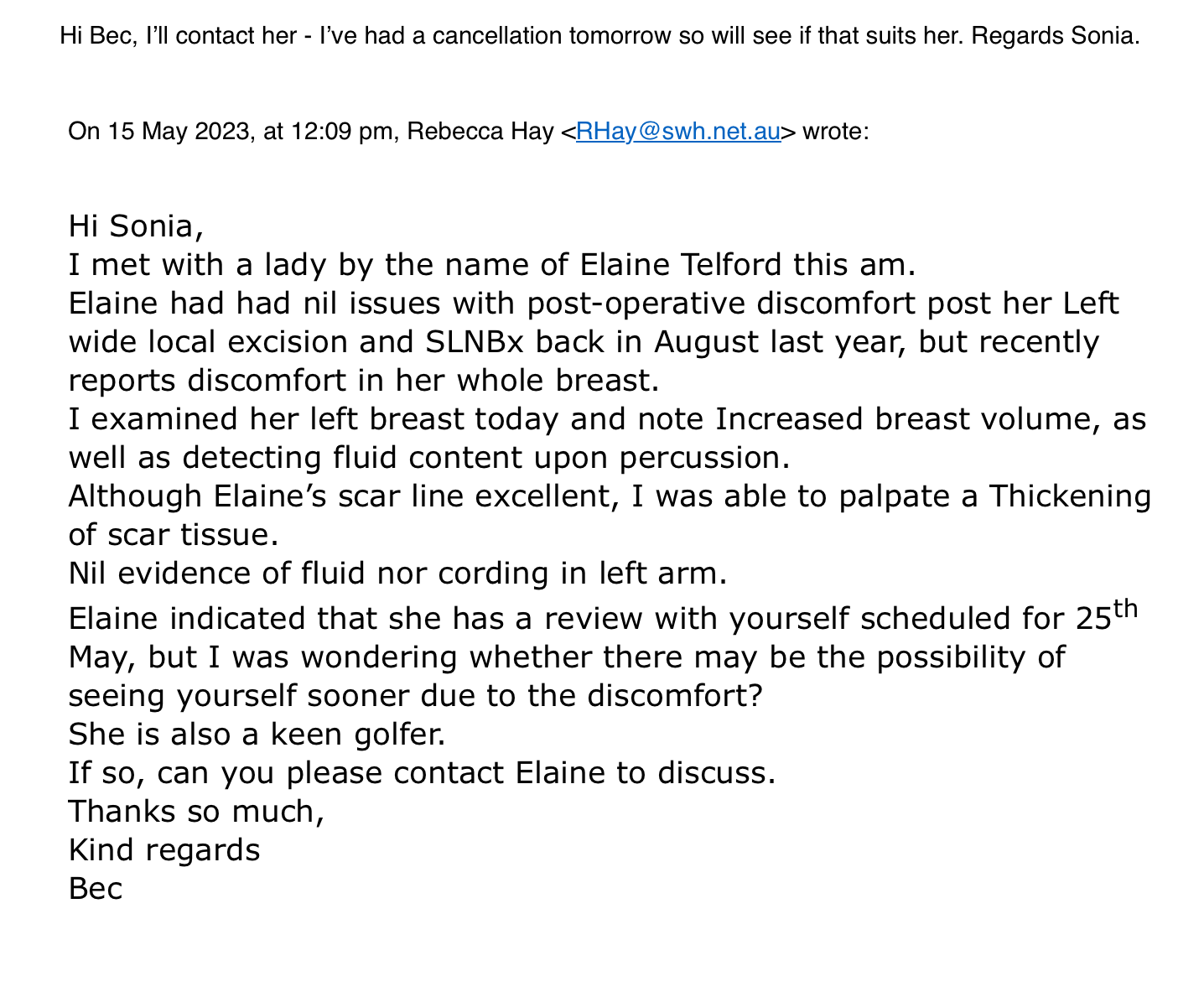Click the line "of scar tissue."

tap(173, 535)
